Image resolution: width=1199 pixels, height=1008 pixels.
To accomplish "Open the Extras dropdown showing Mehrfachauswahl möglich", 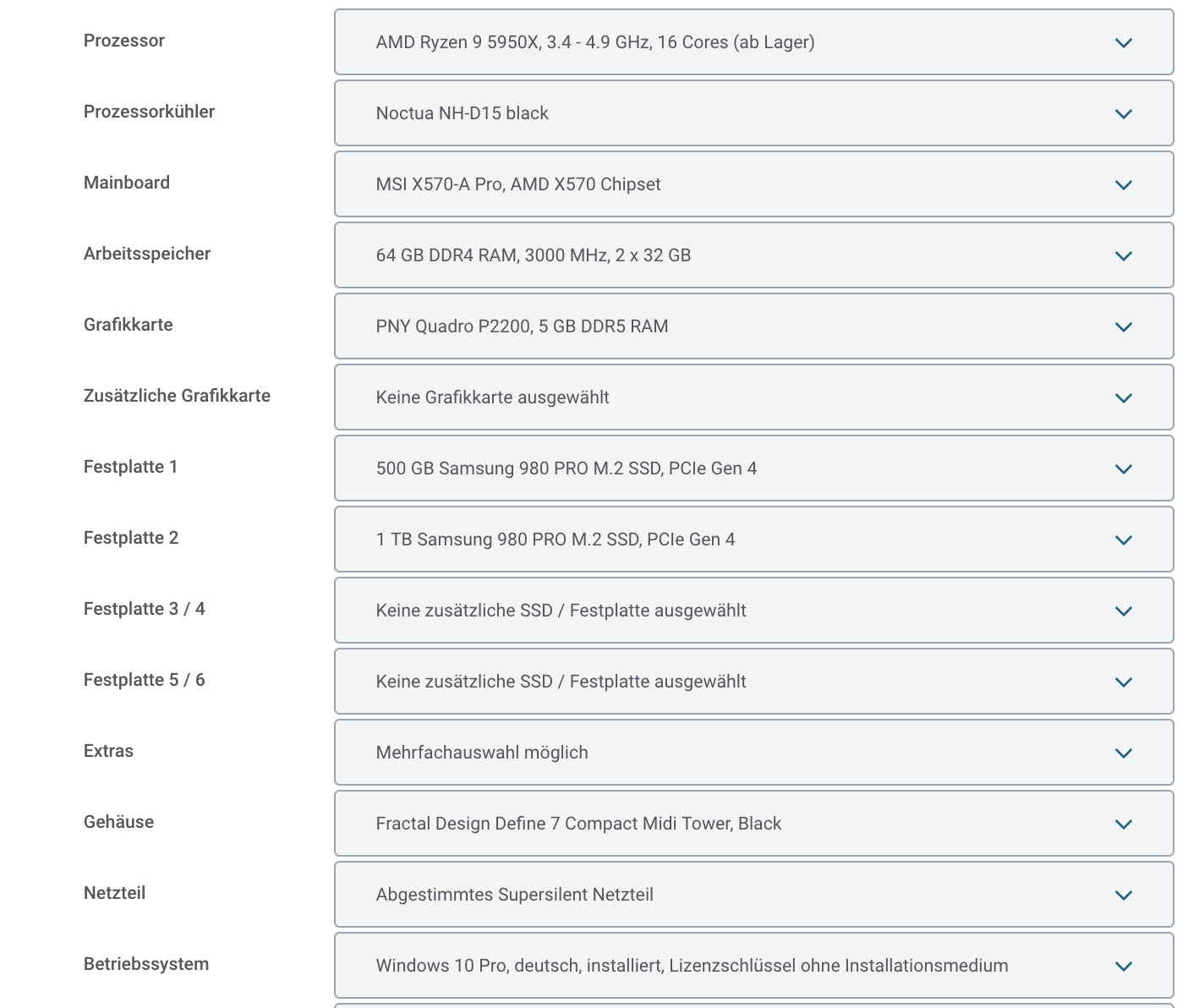I will [753, 753].
